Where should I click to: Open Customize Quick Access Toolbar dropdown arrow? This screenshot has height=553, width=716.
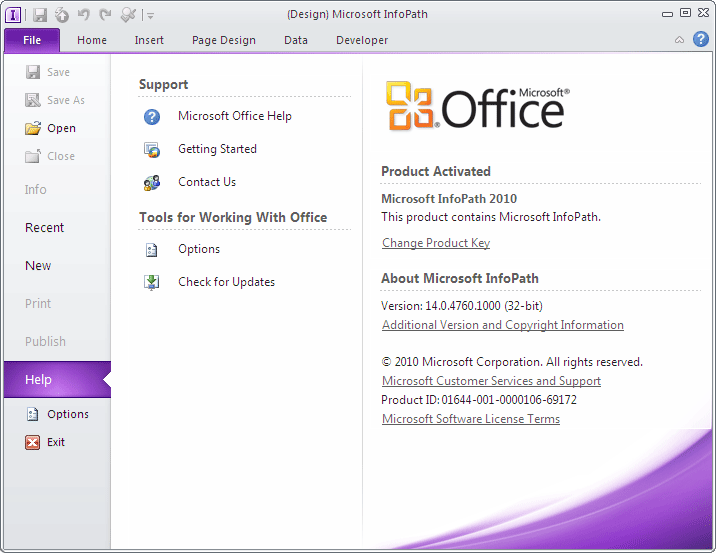[x=150, y=16]
